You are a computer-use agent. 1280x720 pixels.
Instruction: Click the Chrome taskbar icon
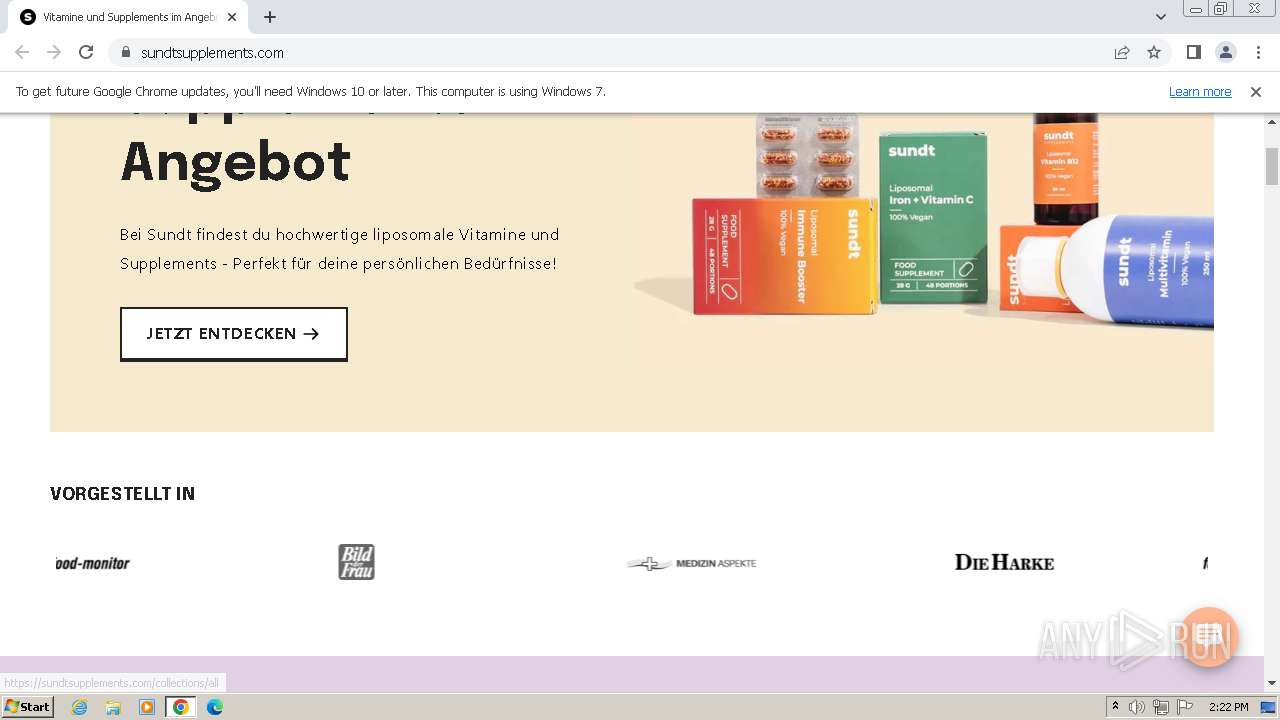tap(180, 707)
